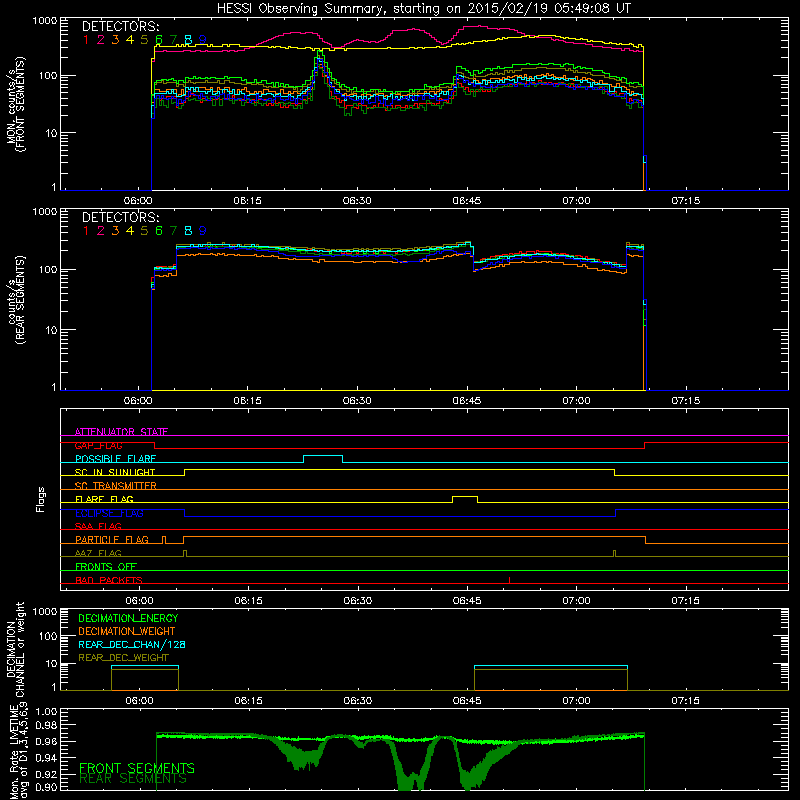Click the BAD_PACKETS flag label
The image size is (800, 800).
[x=109, y=580]
